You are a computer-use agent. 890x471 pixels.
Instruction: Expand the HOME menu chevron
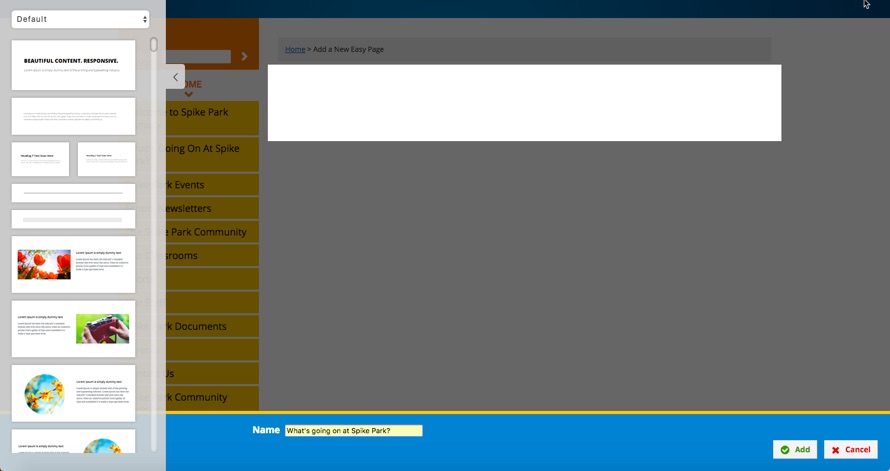coord(188,95)
